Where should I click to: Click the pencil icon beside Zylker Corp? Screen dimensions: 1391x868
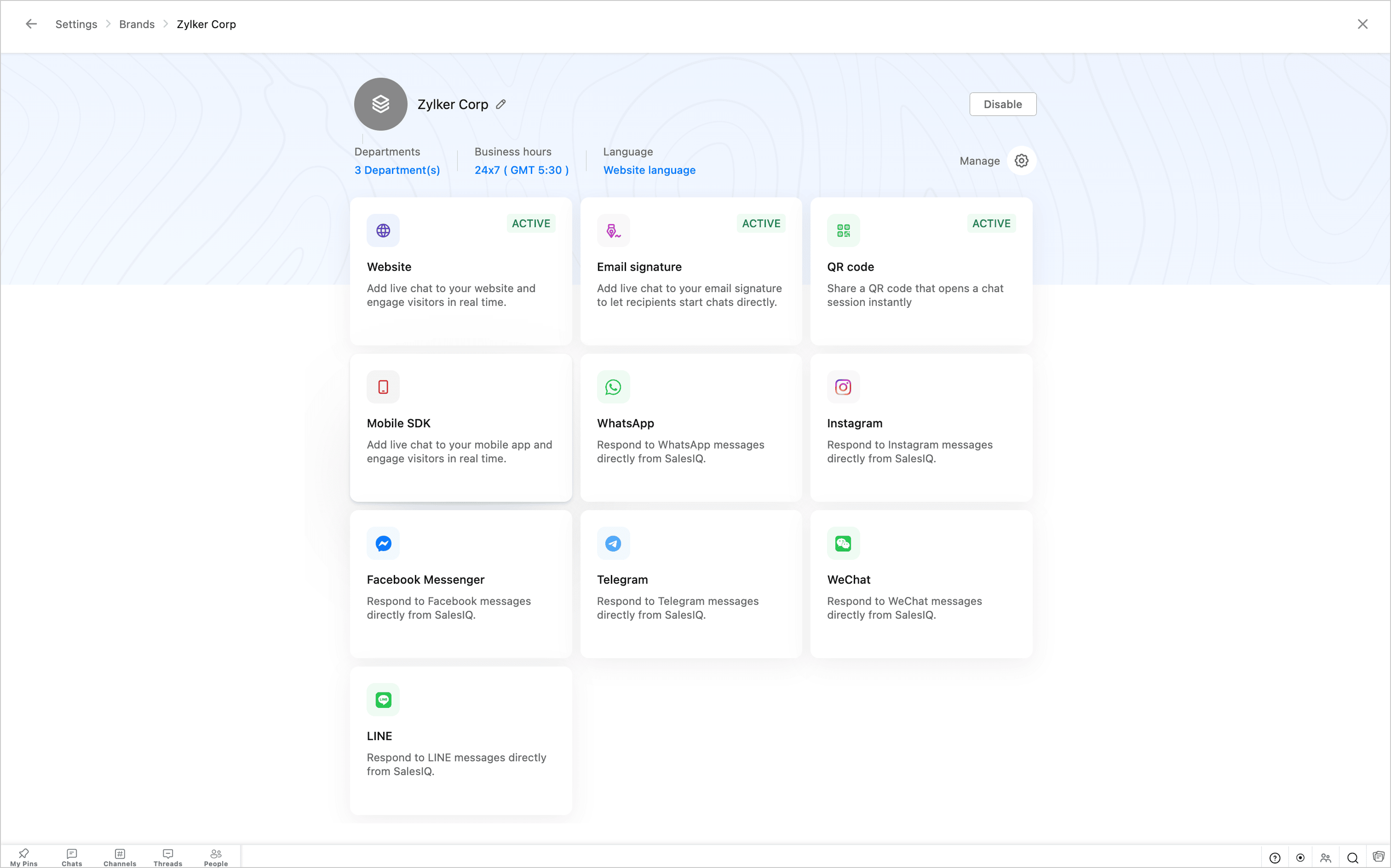point(500,104)
